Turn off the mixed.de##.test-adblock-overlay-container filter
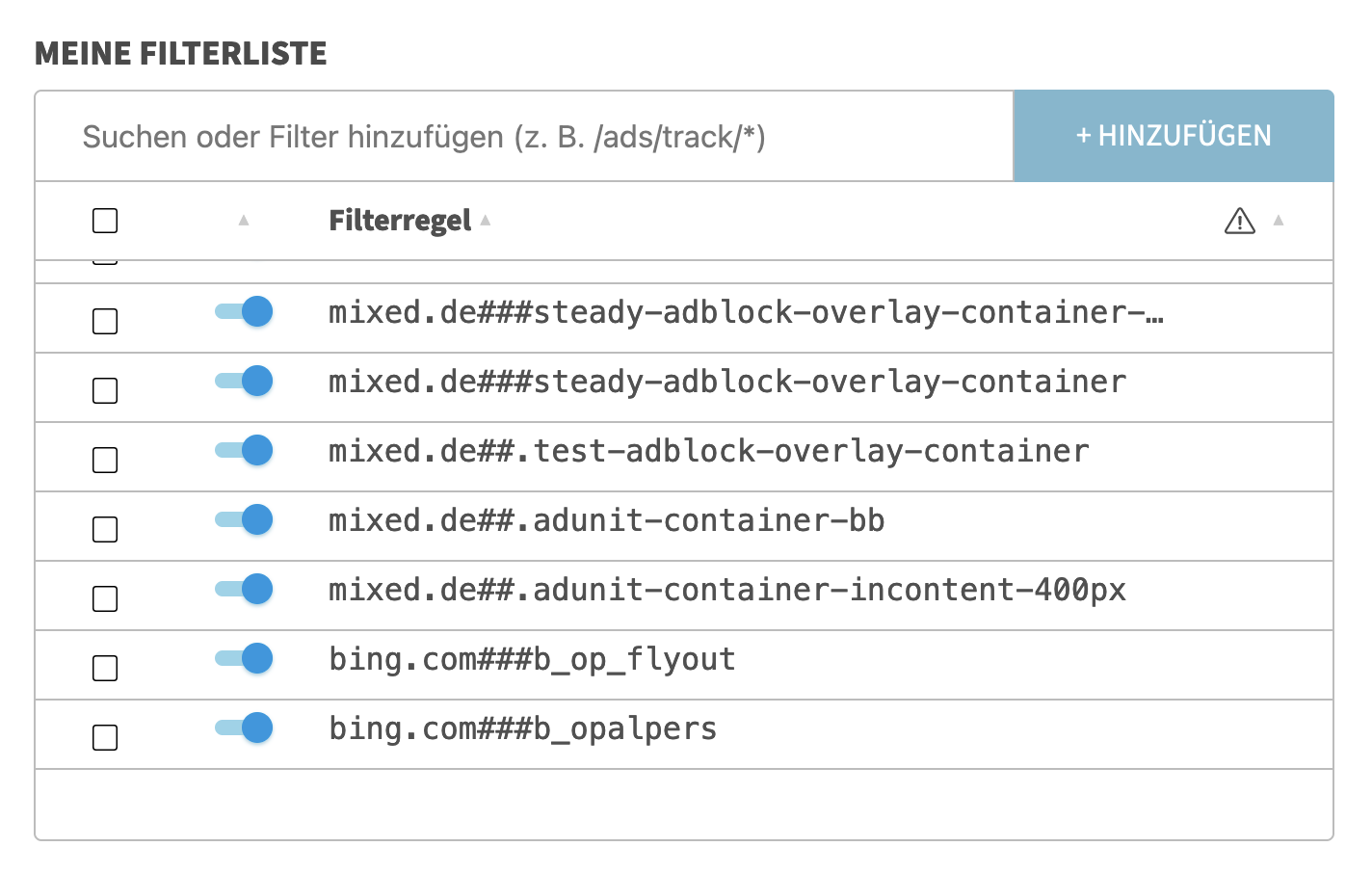The height and width of the screenshot is (873, 1372). click(245, 450)
